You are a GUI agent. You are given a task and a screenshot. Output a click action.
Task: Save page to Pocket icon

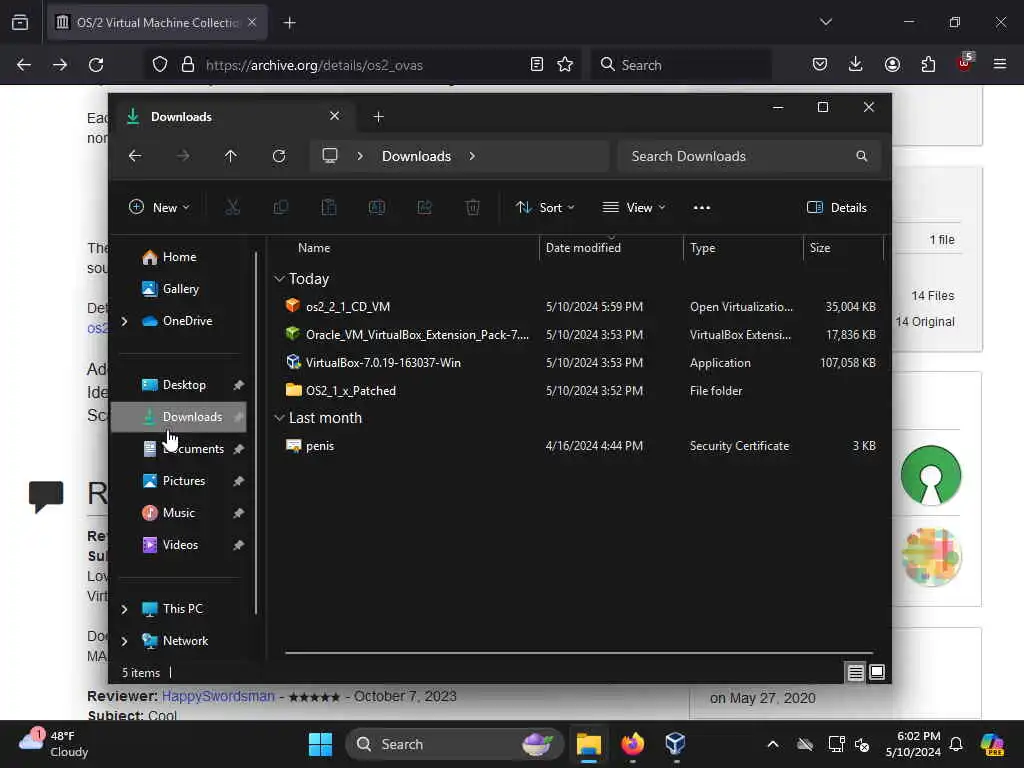[x=820, y=65]
